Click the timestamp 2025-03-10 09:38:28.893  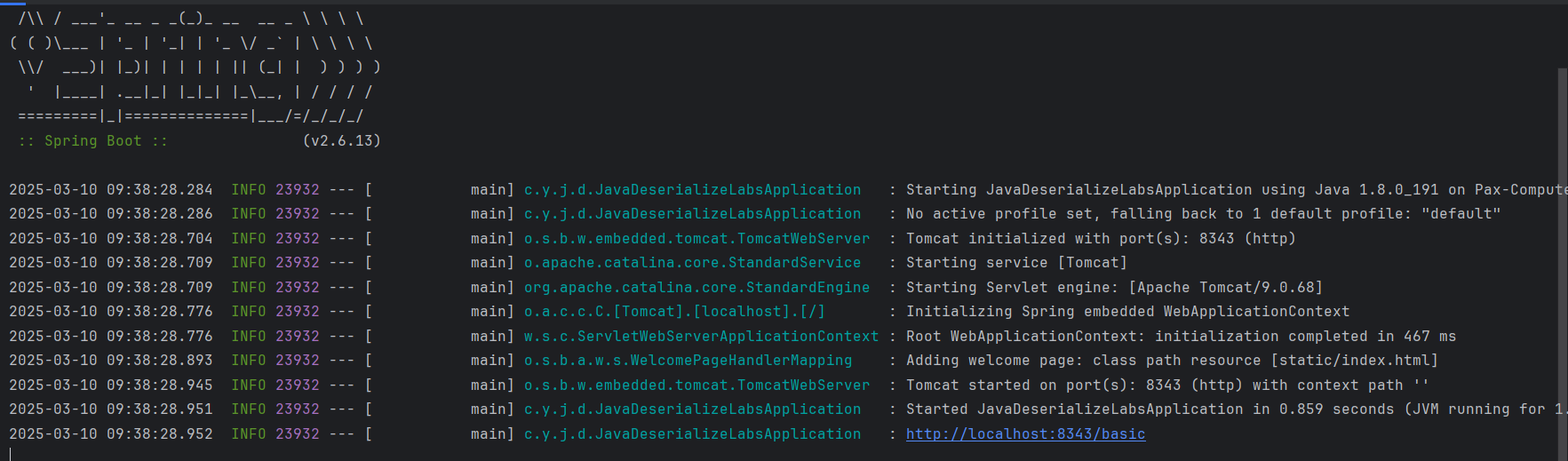[x=111, y=361]
